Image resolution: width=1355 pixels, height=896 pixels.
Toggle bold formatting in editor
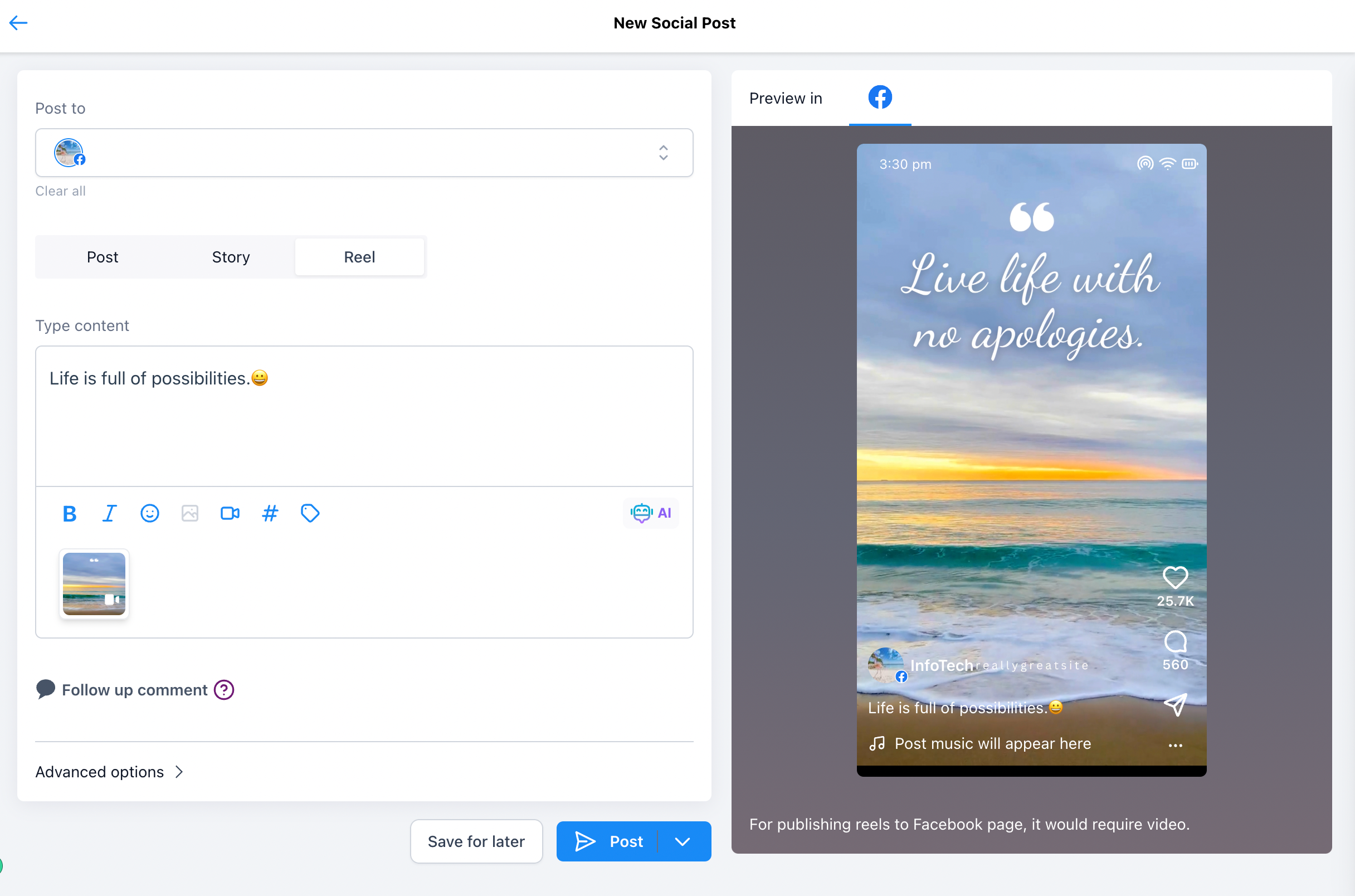point(69,513)
